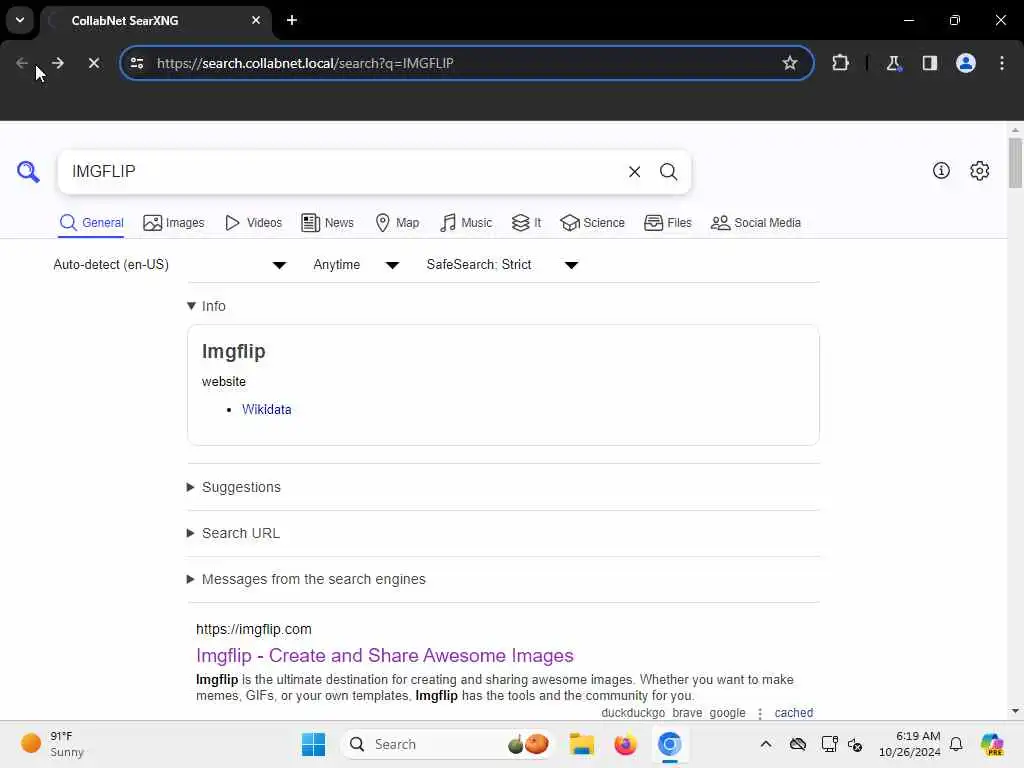Open the notifications bell icon
This screenshot has width=1024, height=768.
(956, 744)
